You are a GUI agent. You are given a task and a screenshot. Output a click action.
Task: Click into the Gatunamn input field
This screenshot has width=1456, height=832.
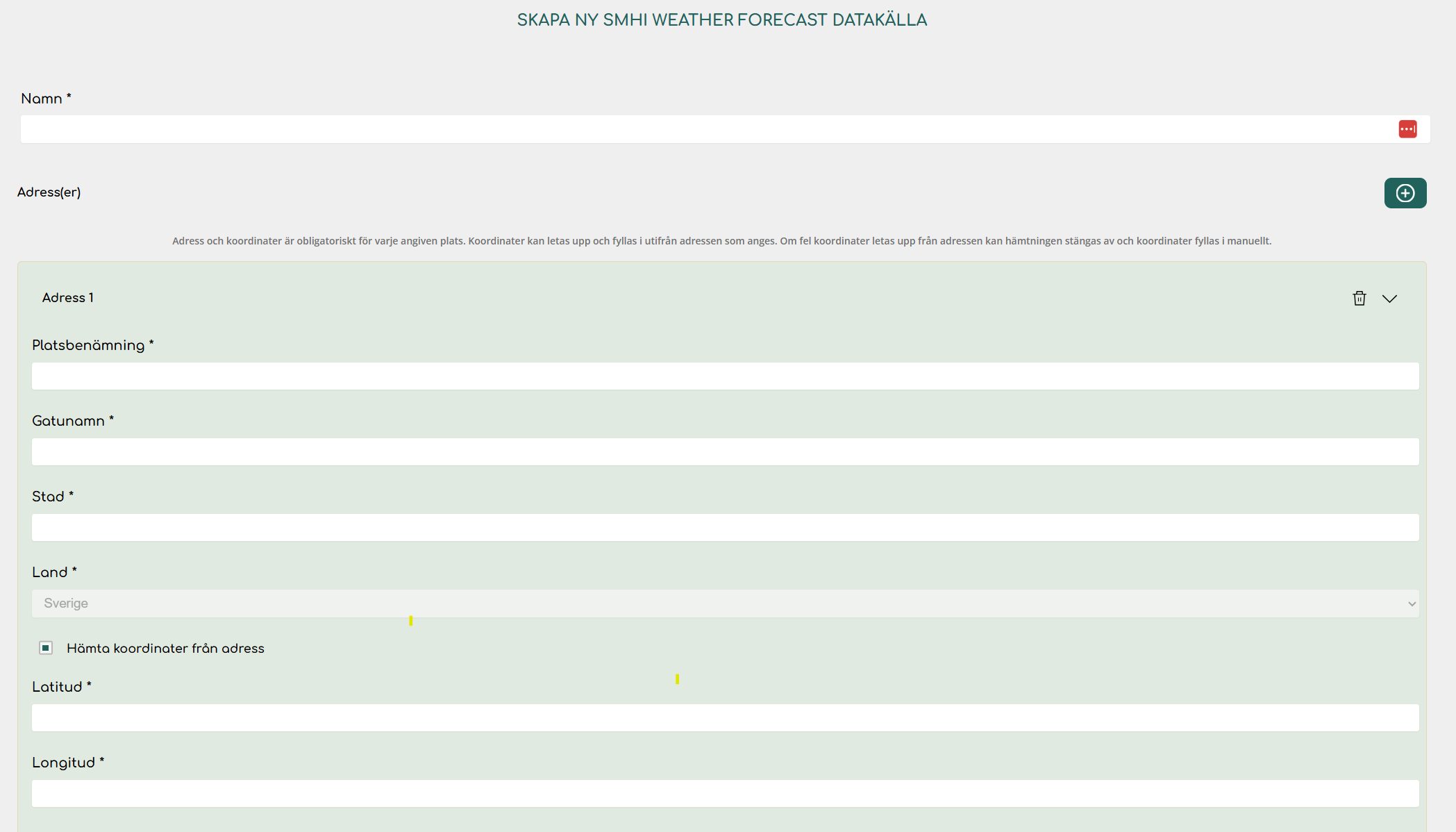coord(725,451)
